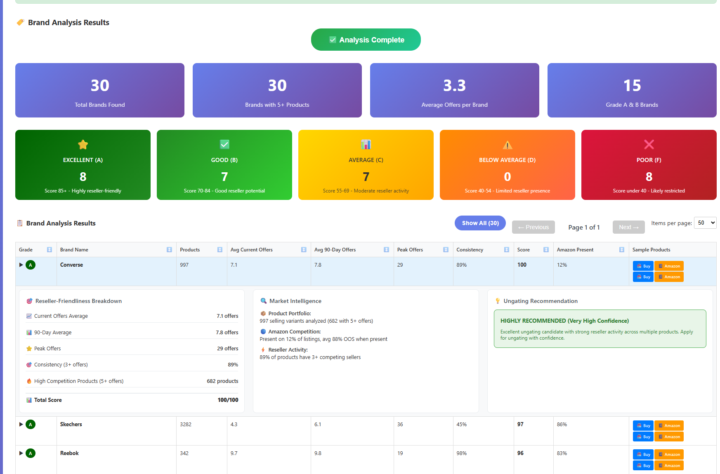The width and height of the screenshot is (720, 474).
Task: Select the Average (C) grade card
Action: click(366, 163)
